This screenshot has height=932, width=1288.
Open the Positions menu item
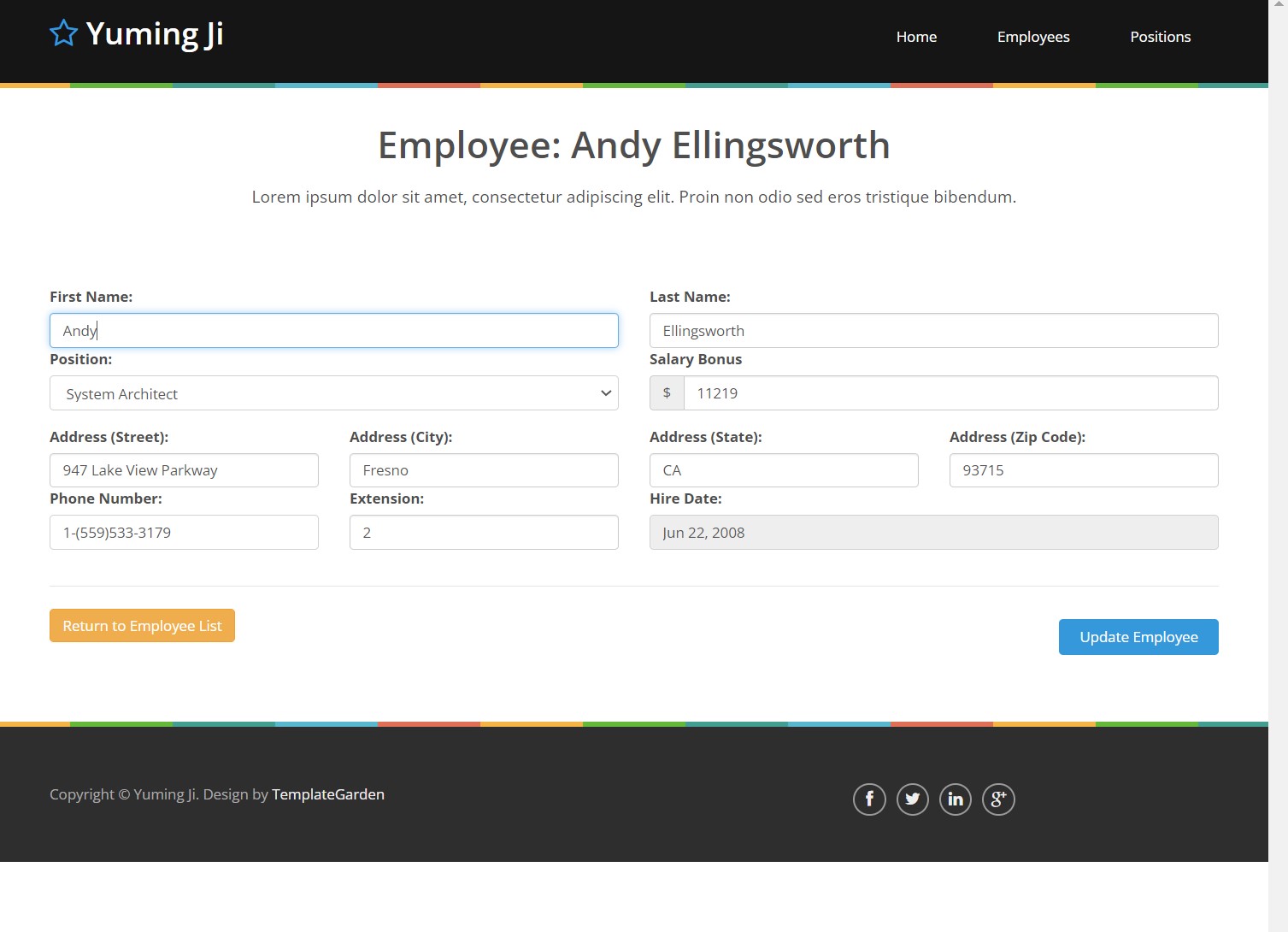click(1160, 37)
